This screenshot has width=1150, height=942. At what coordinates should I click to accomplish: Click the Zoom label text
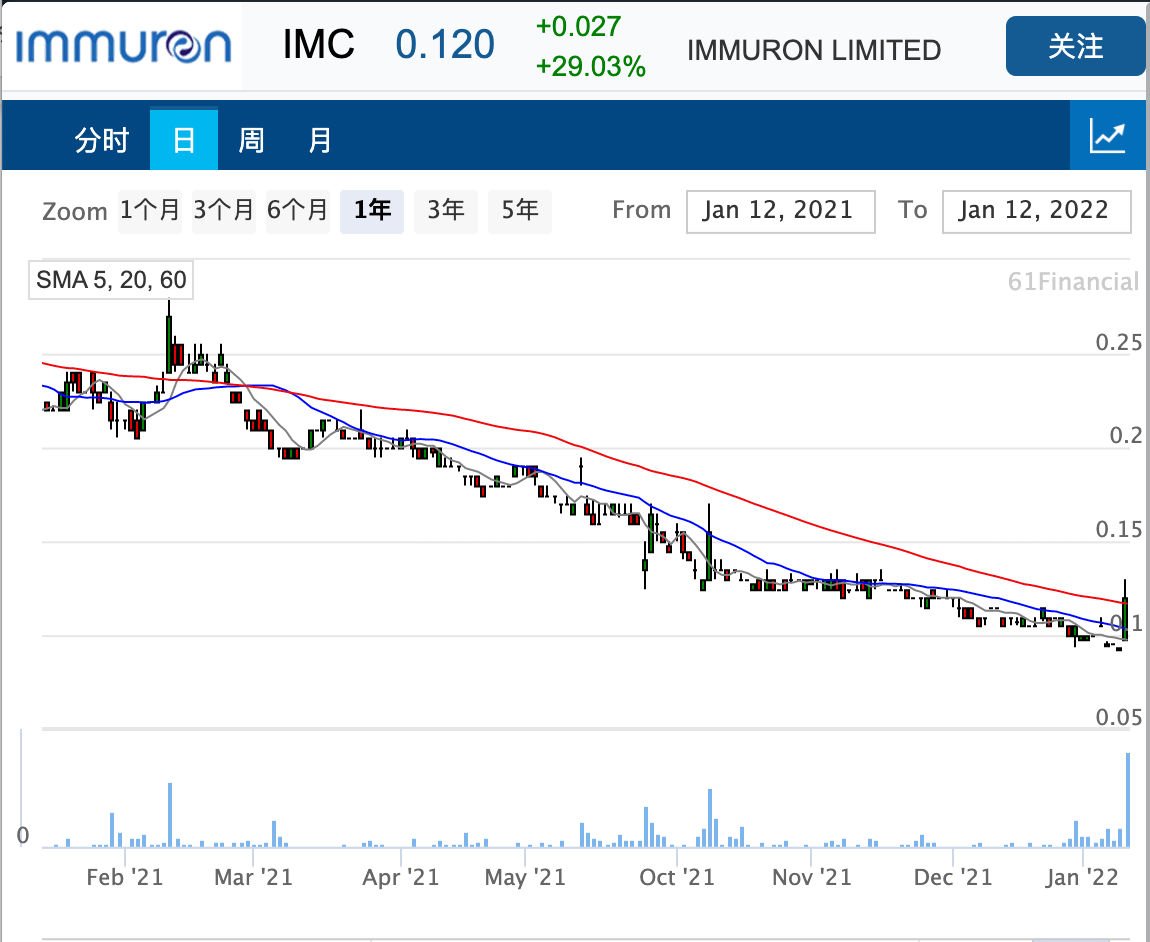pyautogui.click(x=75, y=211)
